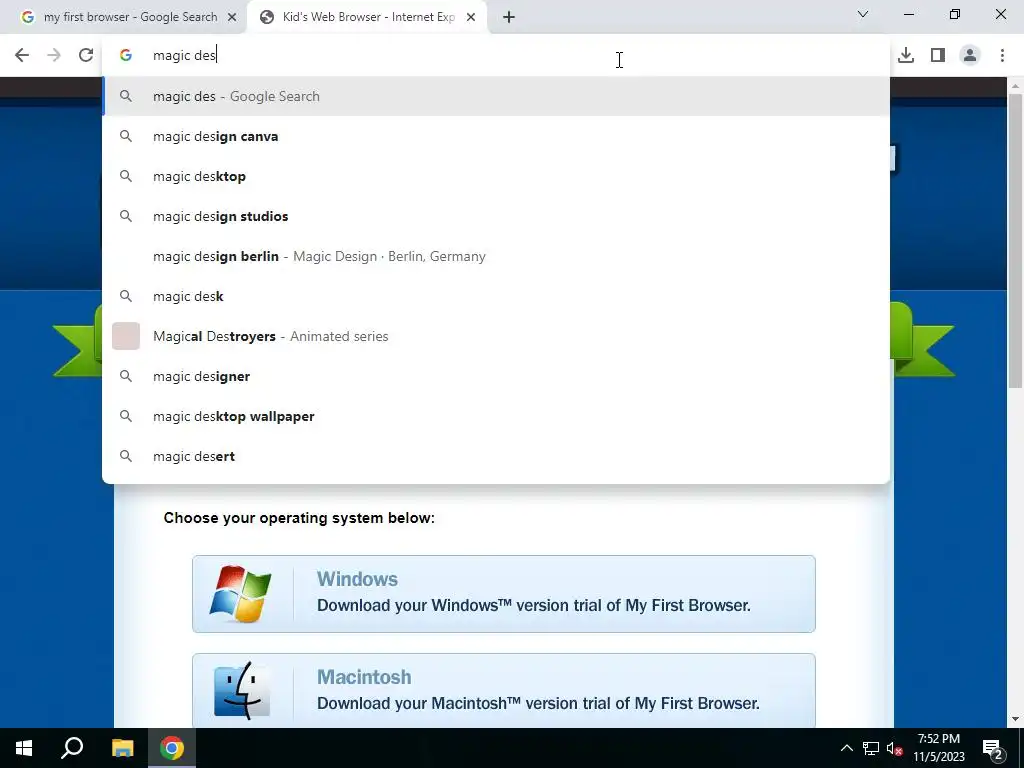Screen dimensions: 1024x768
Task: Pick 'magic desktop wallpaper' suggestion
Action: pos(496,416)
